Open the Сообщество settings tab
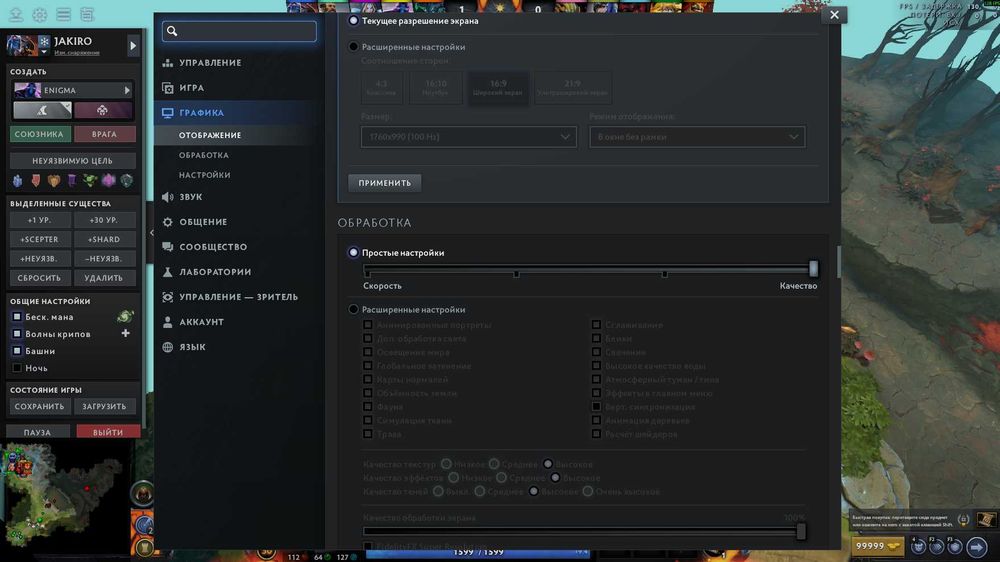 [213, 247]
